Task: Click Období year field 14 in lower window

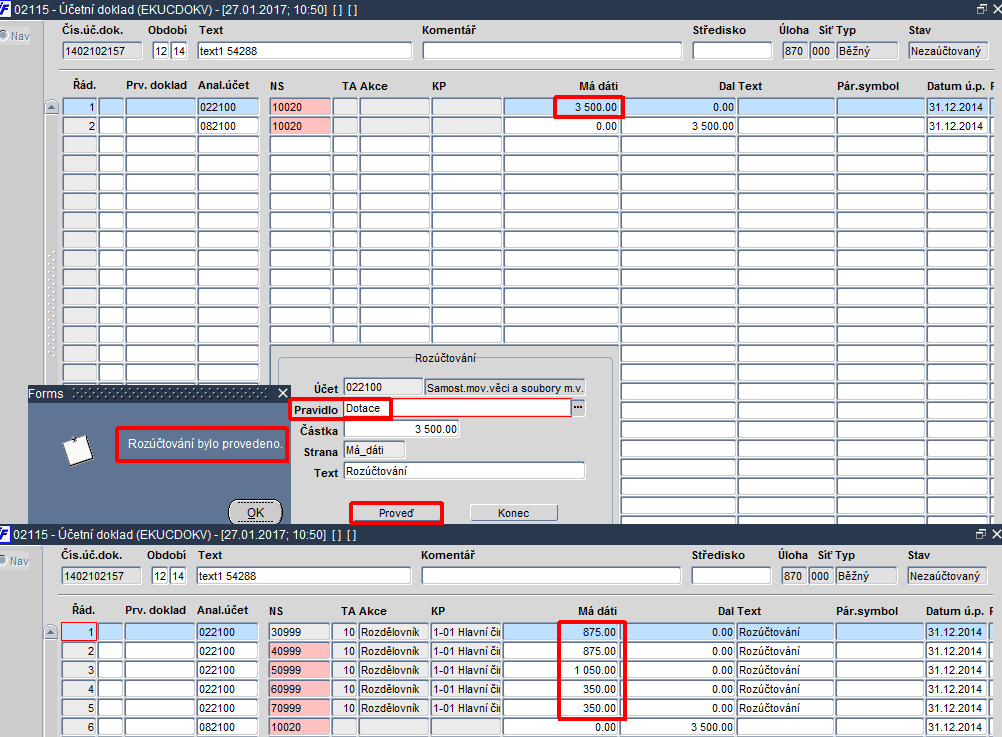Action: [178, 575]
